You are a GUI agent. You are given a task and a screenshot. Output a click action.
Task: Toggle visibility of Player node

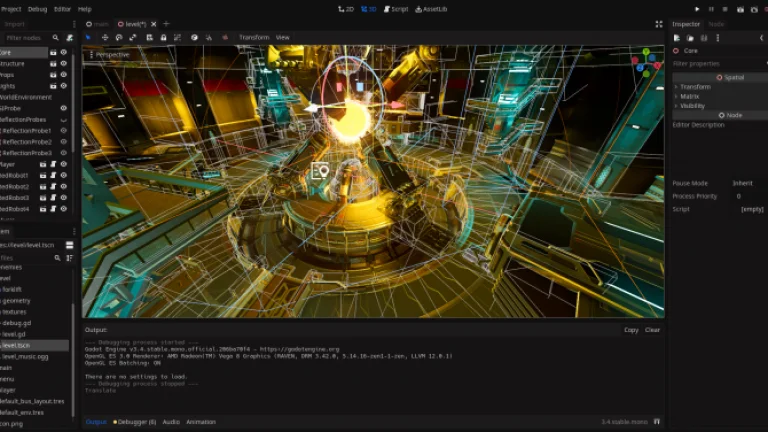coord(64,165)
